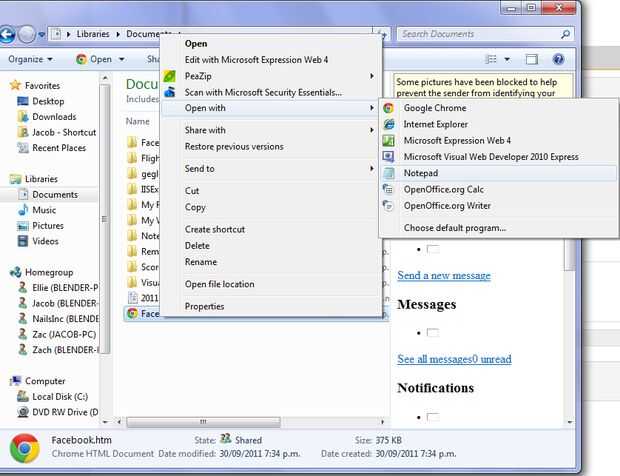Choose Delete from the context menu
Viewport: 620px width, 476px height.
(197, 246)
